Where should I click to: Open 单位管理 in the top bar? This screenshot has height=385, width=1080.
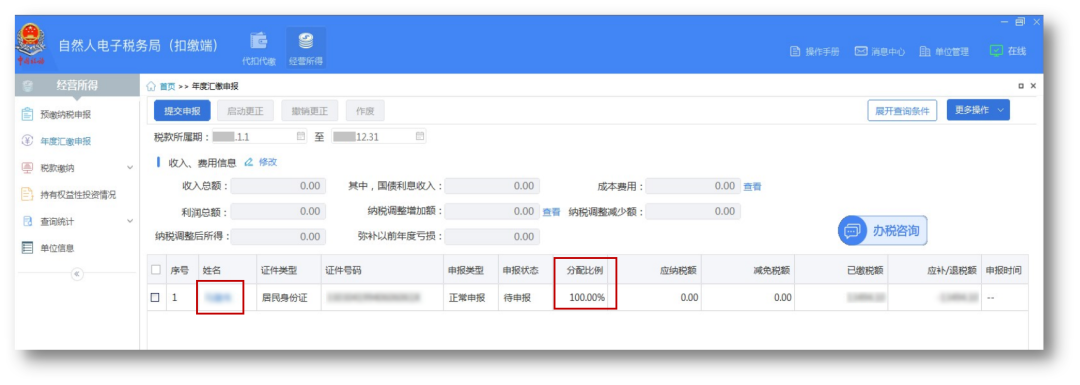pyautogui.click(x=944, y=52)
